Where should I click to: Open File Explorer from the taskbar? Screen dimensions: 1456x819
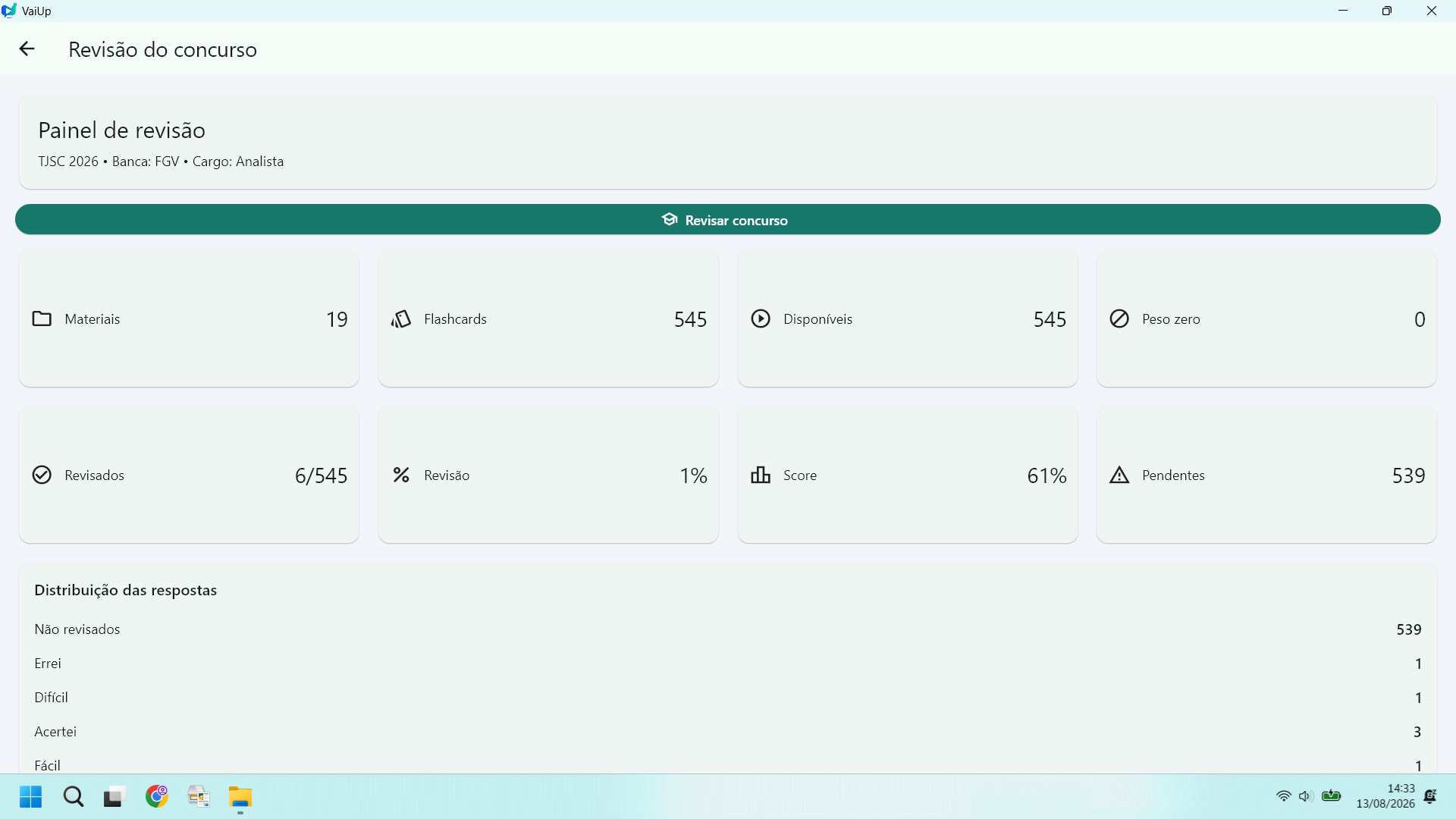(240, 797)
